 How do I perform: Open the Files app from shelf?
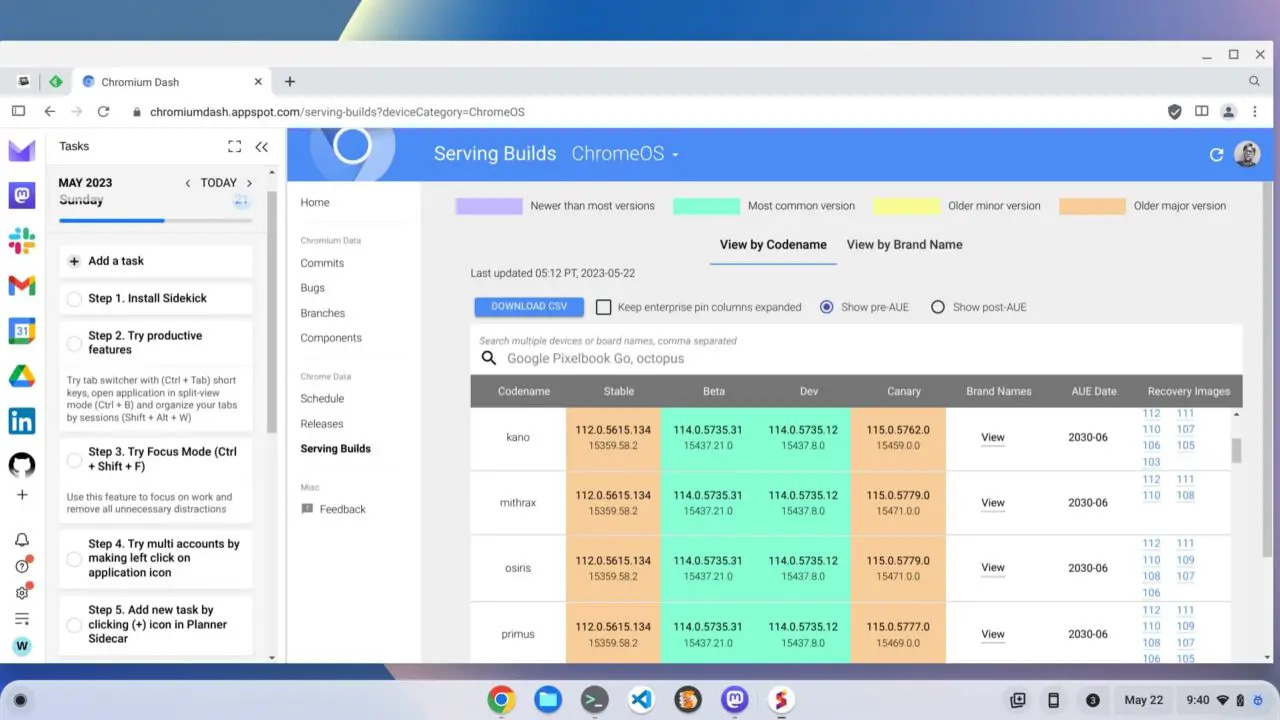pos(547,700)
